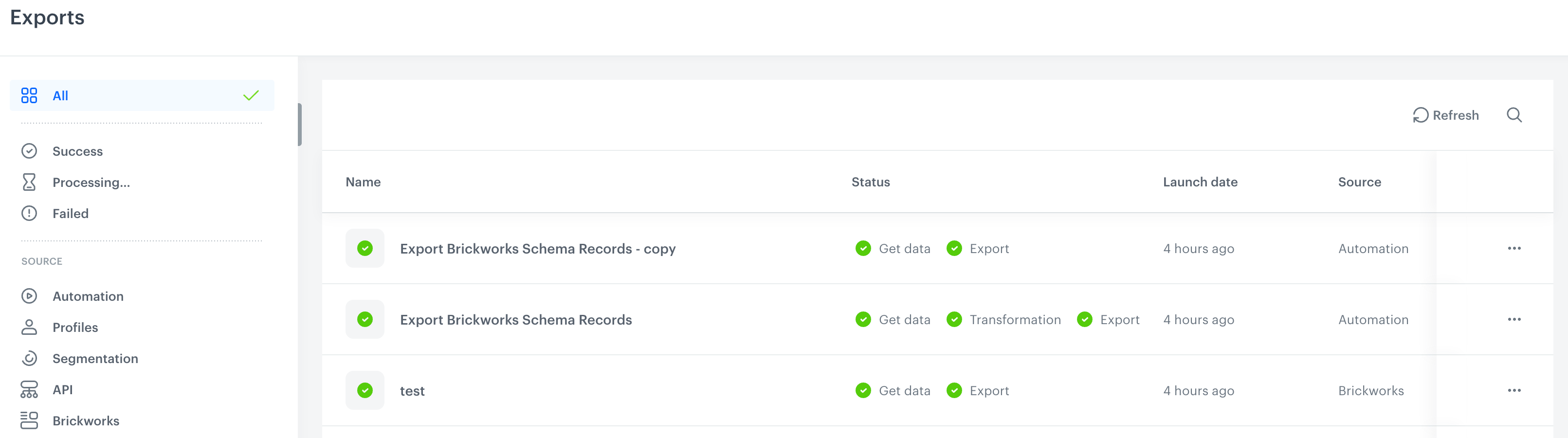Open actions menu for the copy export row
1568x438 pixels.
click(x=1515, y=248)
